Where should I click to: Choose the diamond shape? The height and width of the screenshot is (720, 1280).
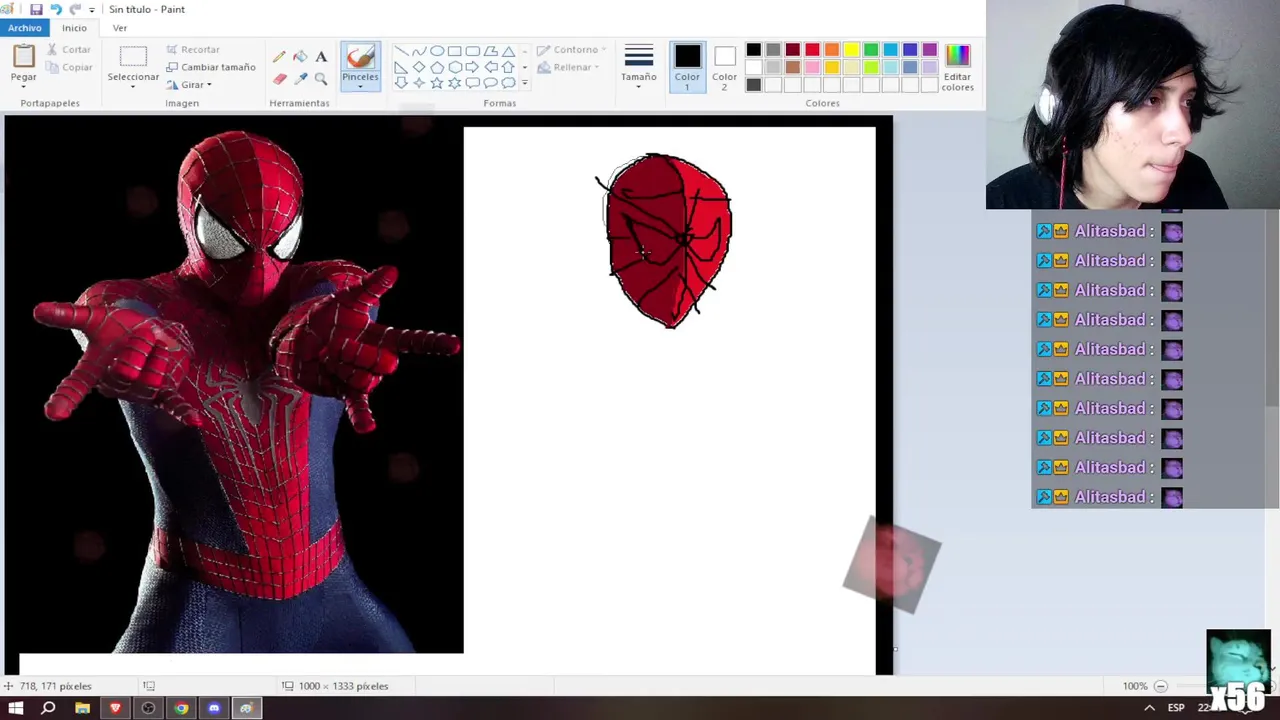[419, 67]
